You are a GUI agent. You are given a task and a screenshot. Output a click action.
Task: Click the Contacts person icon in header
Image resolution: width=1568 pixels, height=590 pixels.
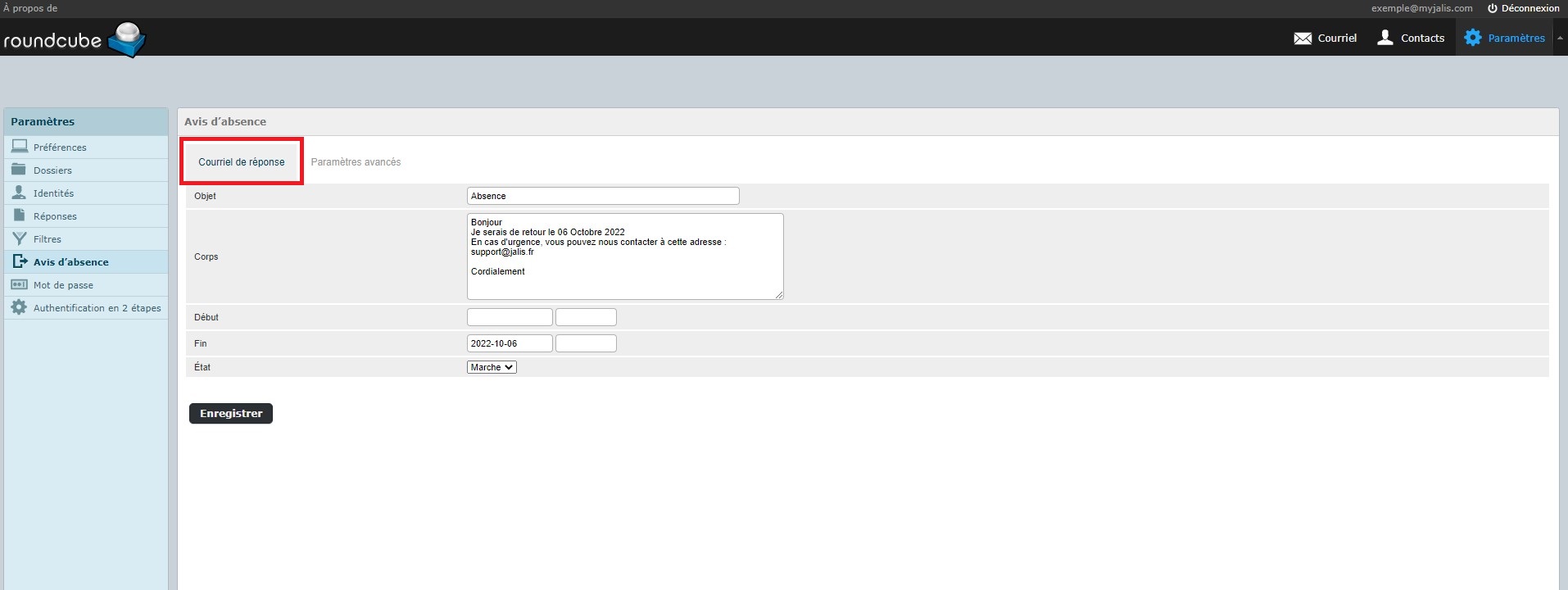1385,38
